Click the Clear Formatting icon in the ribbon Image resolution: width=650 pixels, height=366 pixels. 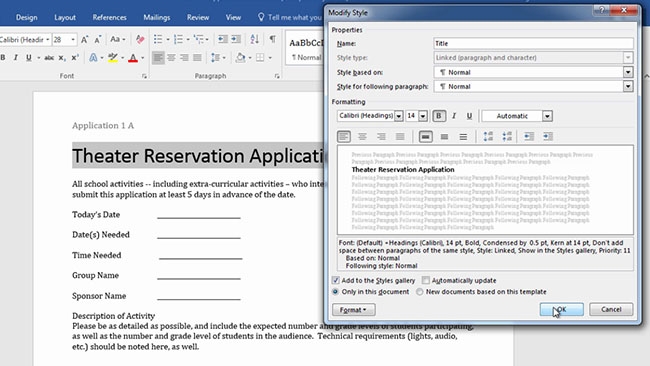[140, 40]
